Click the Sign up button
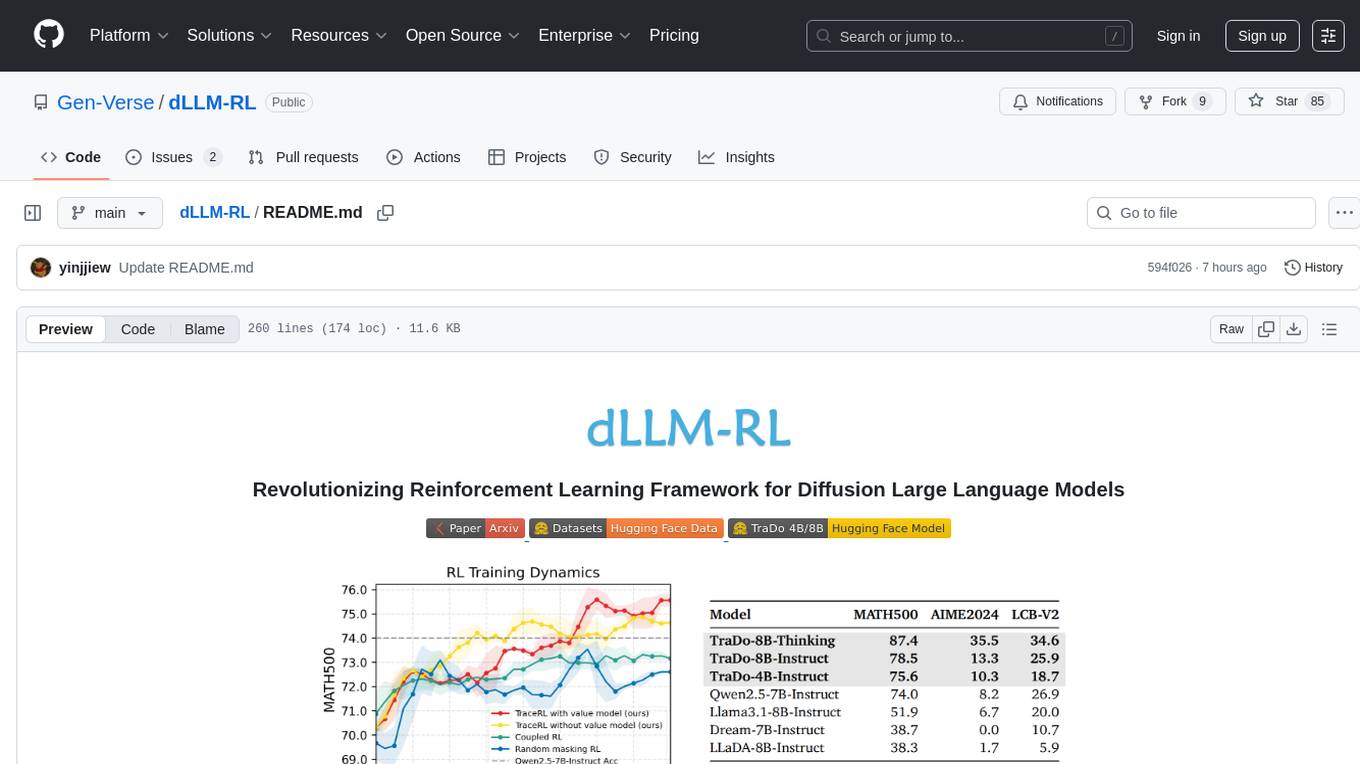The width and height of the screenshot is (1360, 764). (1262, 36)
